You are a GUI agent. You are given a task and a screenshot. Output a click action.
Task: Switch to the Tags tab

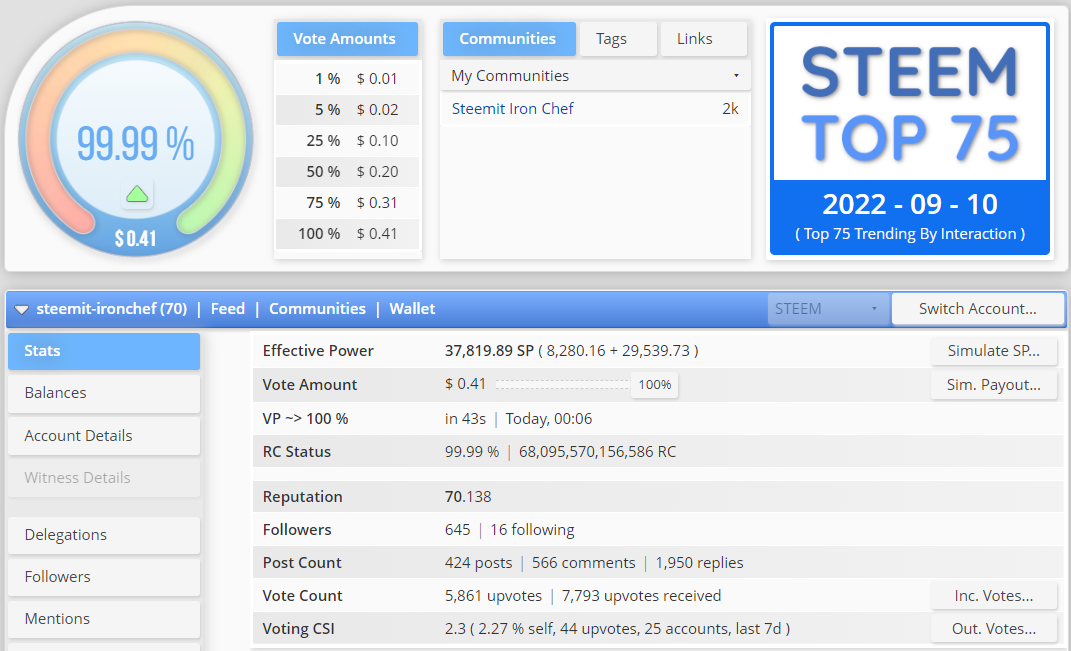pyautogui.click(x=618, y=39)
